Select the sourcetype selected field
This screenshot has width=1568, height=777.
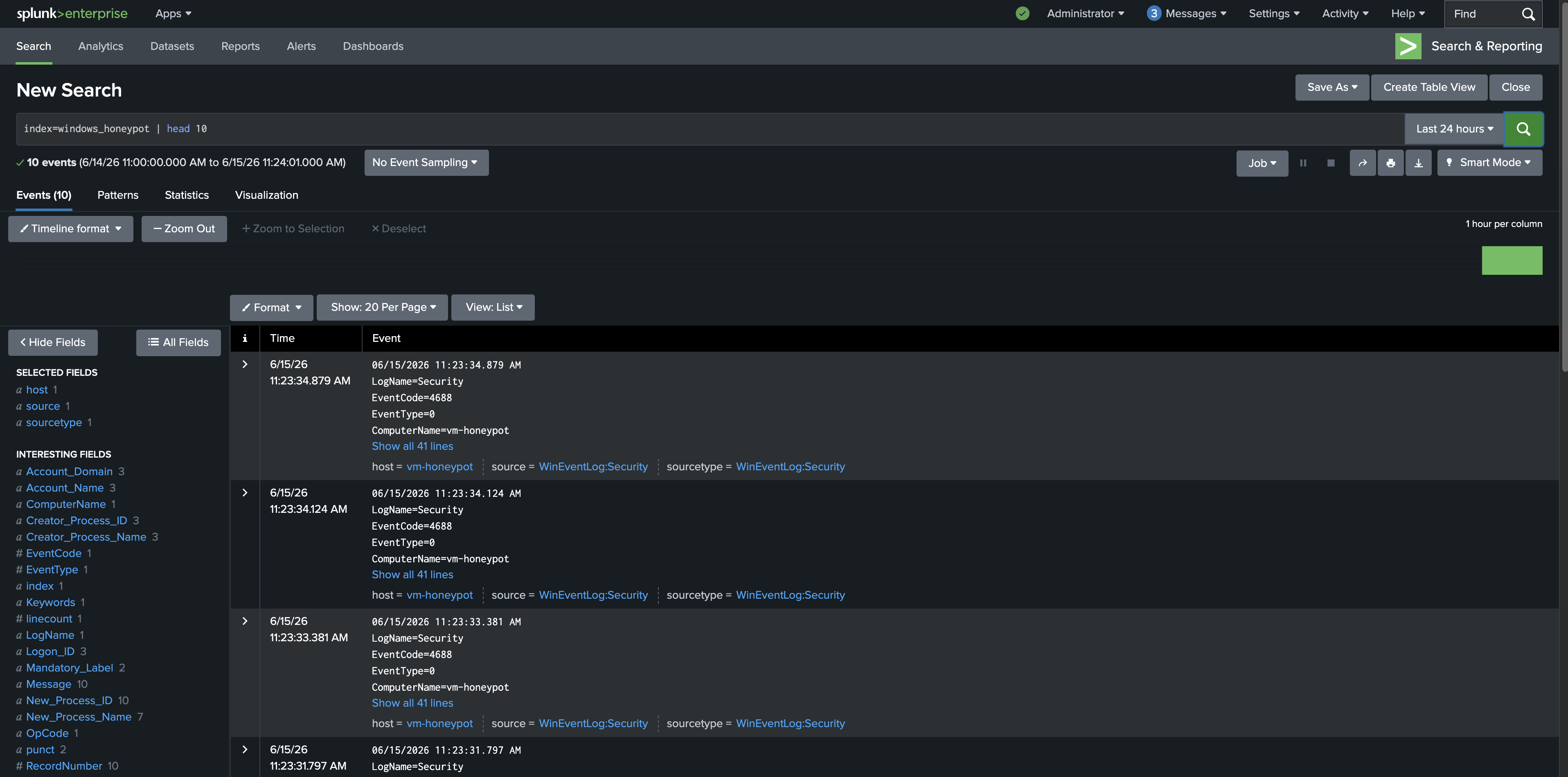(54, 423)
